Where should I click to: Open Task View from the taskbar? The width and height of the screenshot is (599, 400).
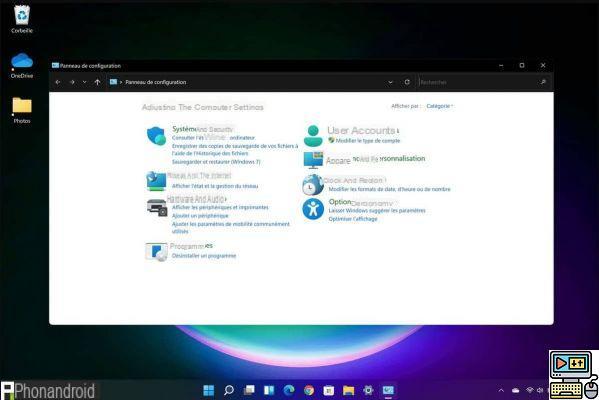coord(249,390)
